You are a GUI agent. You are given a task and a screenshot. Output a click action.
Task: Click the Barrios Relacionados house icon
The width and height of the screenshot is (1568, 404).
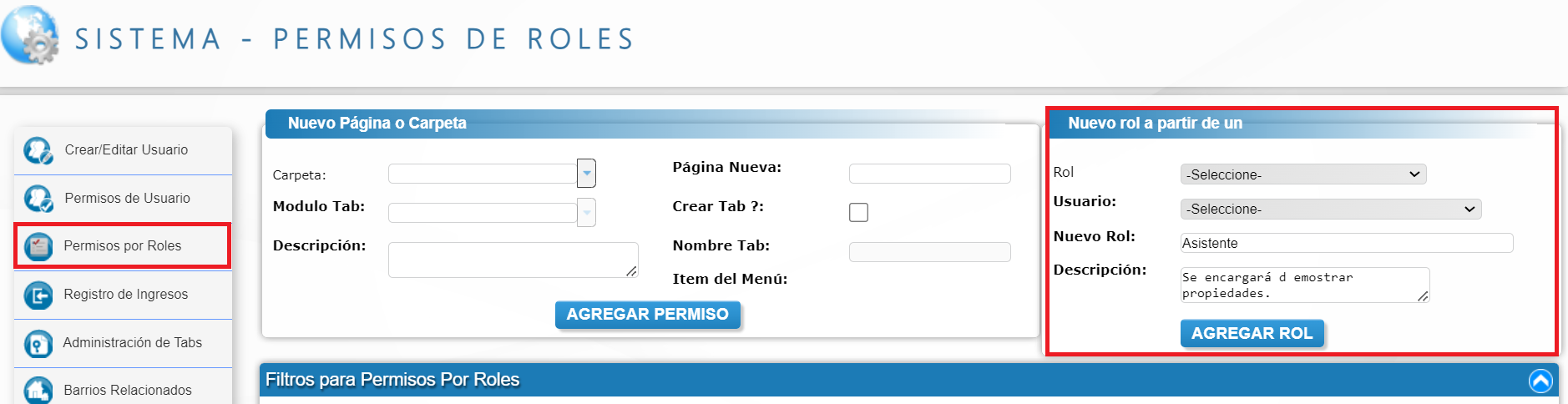(x=38, y=390)
